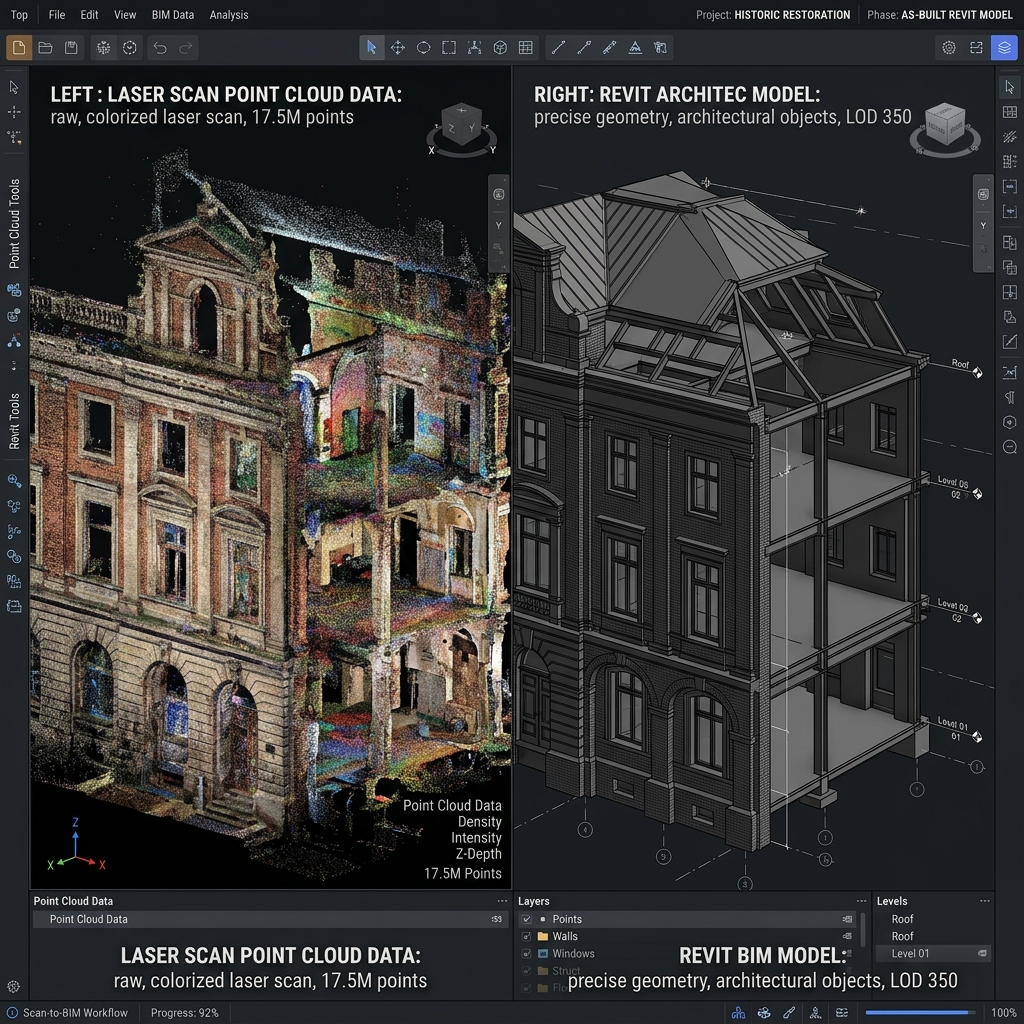The image size is (1024, 1024).
Task: Click the Y axis button in right viewport
Action: (983, 225)
